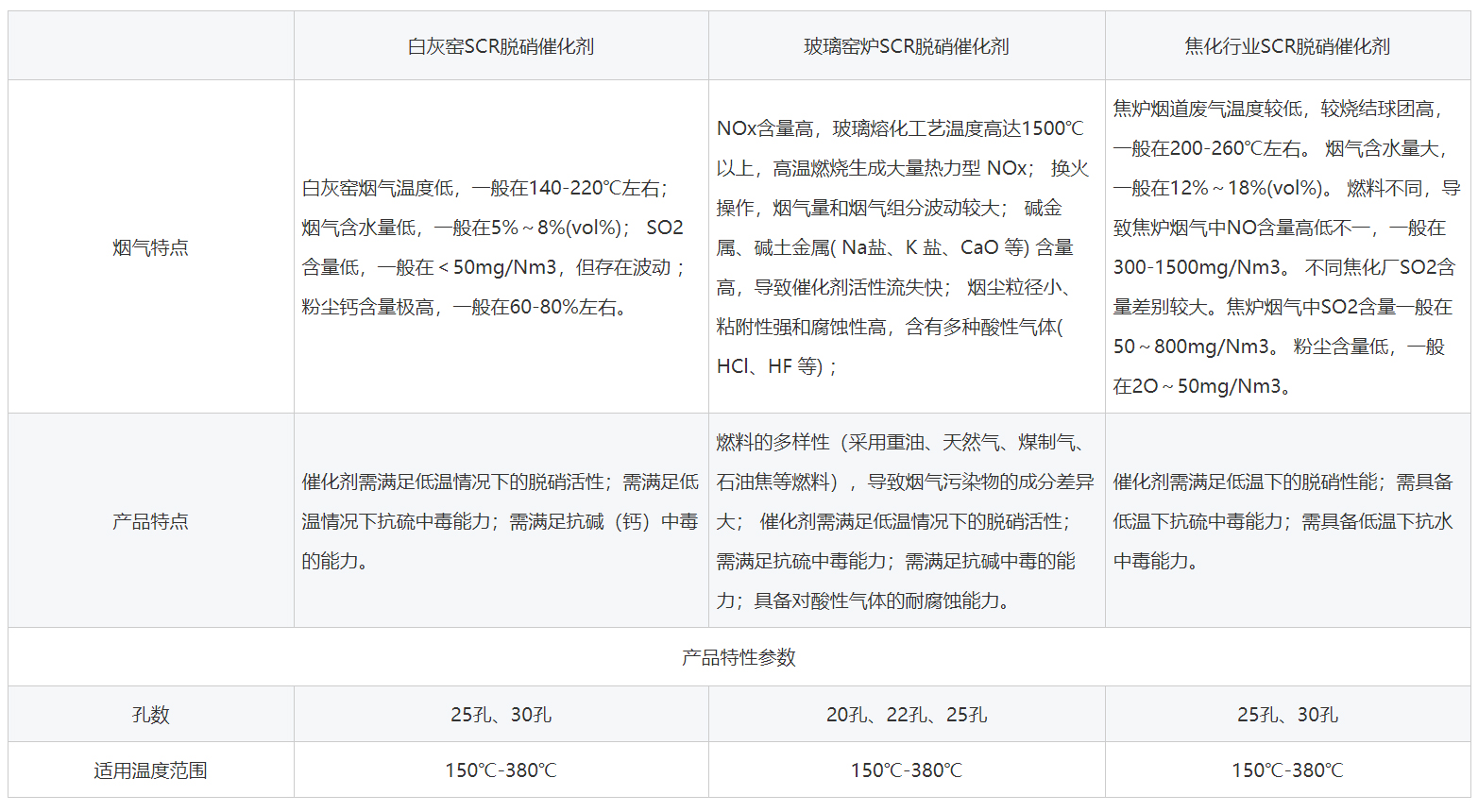Click the 150℃-380℃ cell under 玻璃窑炉 column
The height and width of the screenshot is (812, 1478).
coord(907,770)
